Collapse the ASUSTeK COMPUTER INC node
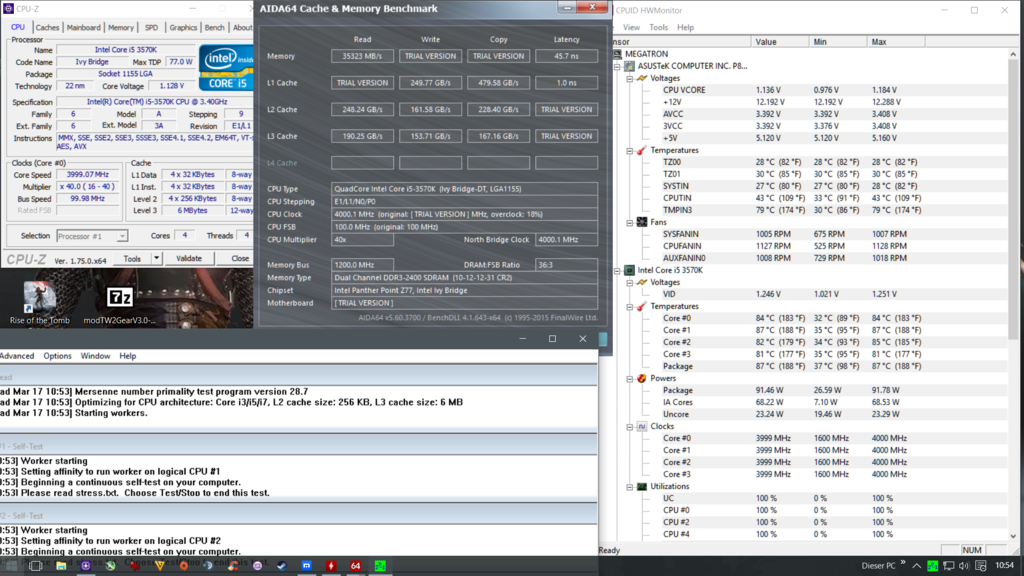Screen dimensions: 1024x576 (x=617, y=66)
